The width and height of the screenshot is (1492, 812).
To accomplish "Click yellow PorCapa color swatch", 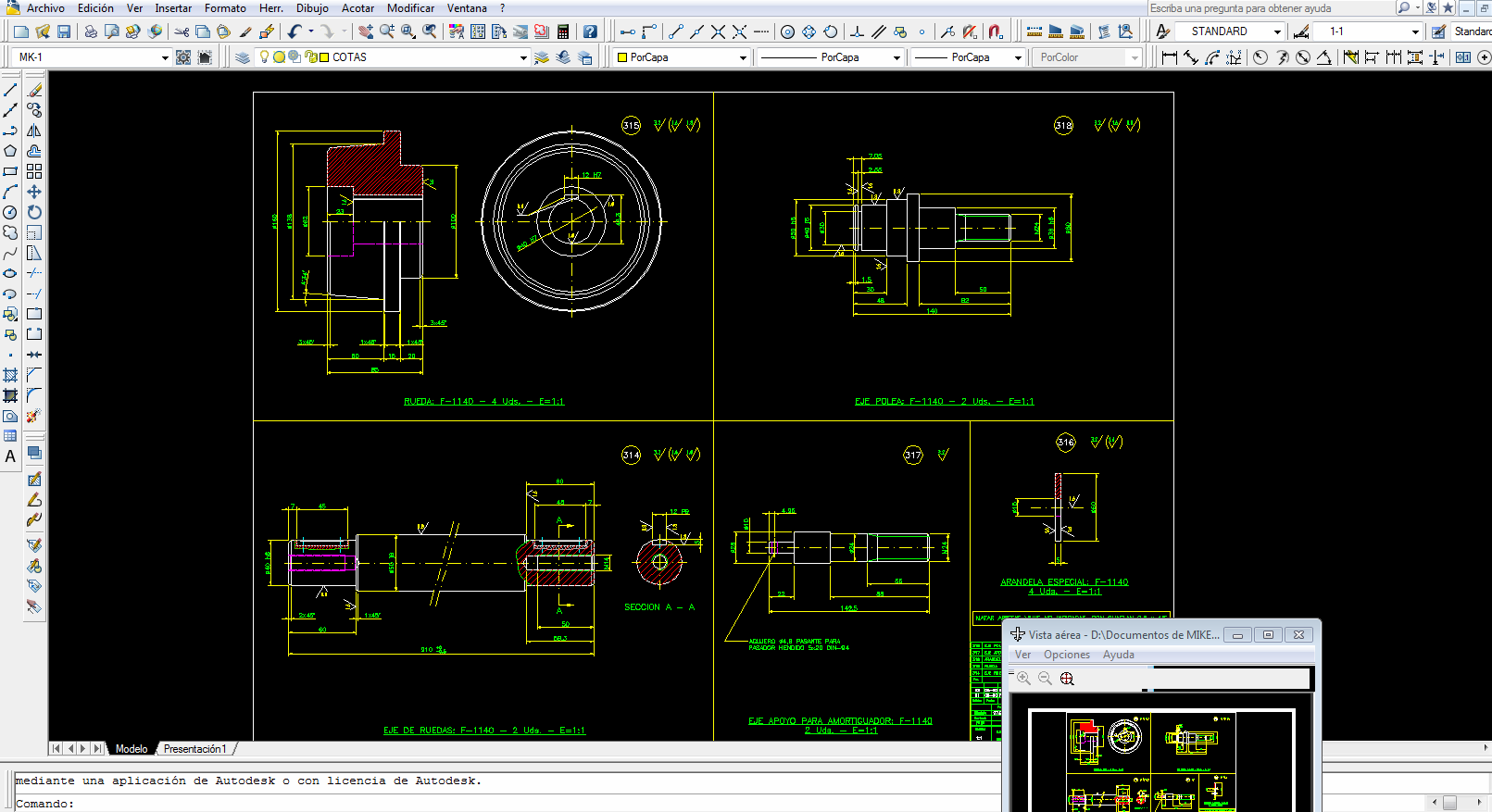I will tap(622, 57).
